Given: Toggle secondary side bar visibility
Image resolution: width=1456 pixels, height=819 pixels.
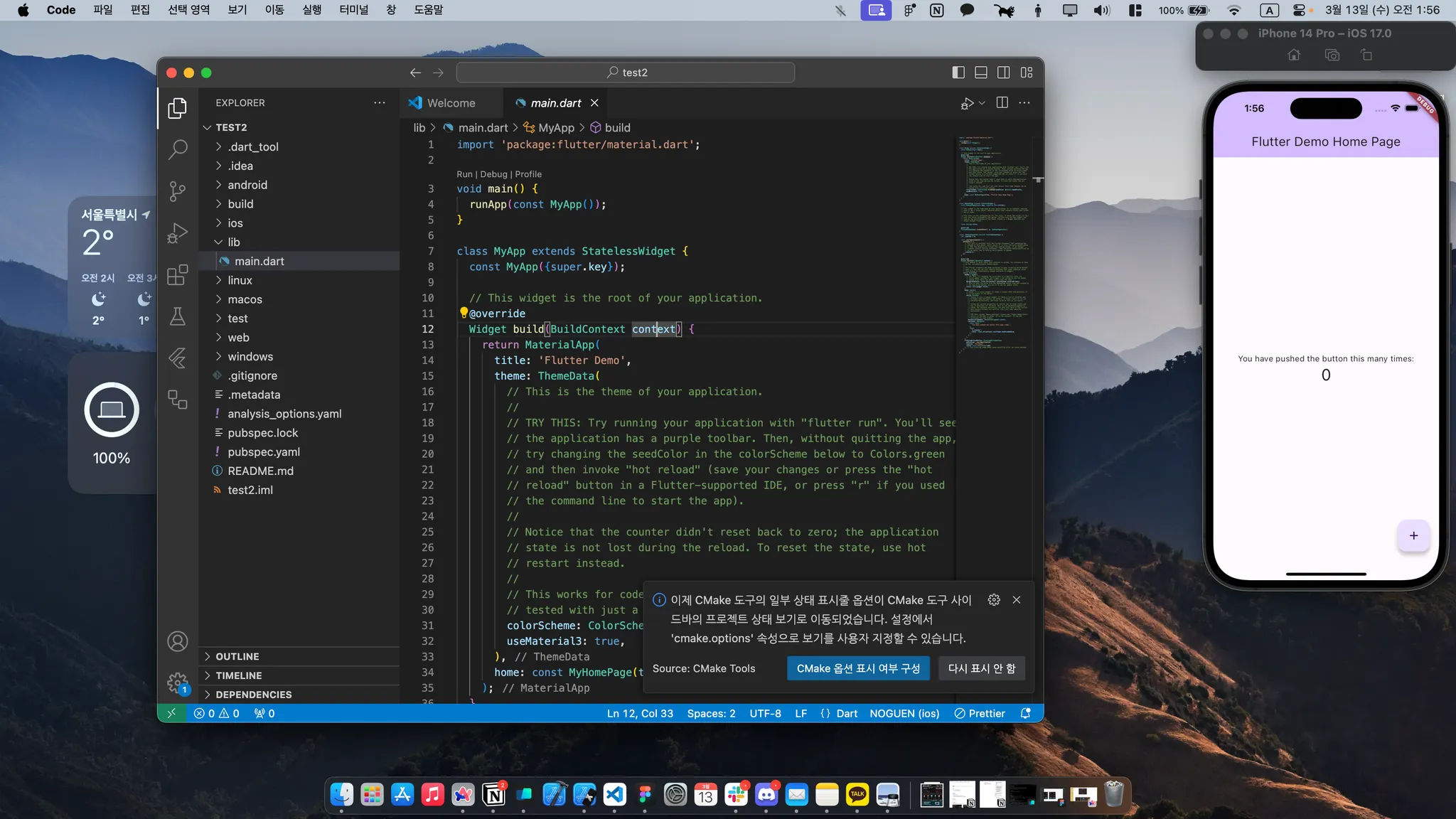Looking at the screenshot, I should pos(1004,73).
